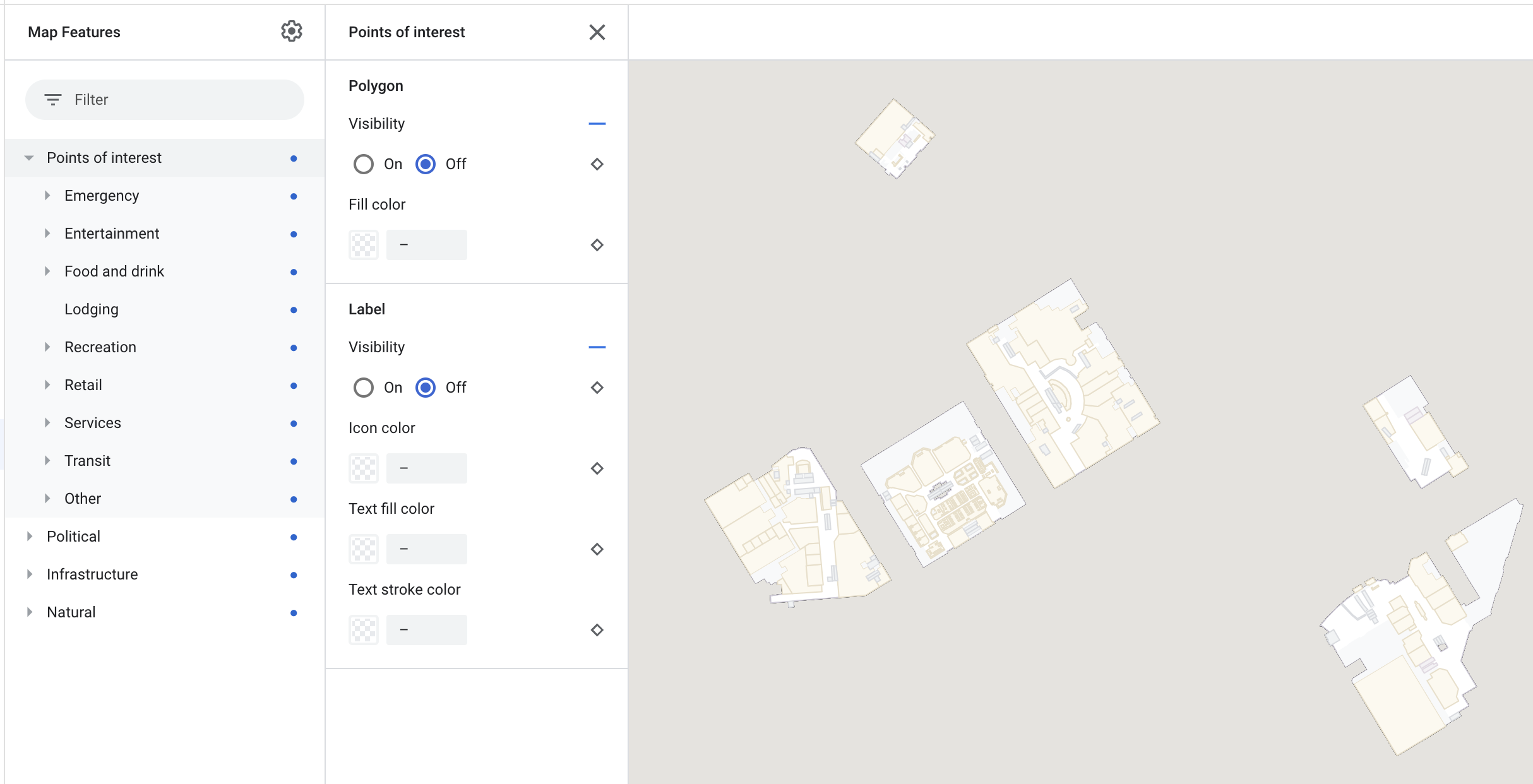
Task: Expand the Food and drink category
Action: [47, 271]
